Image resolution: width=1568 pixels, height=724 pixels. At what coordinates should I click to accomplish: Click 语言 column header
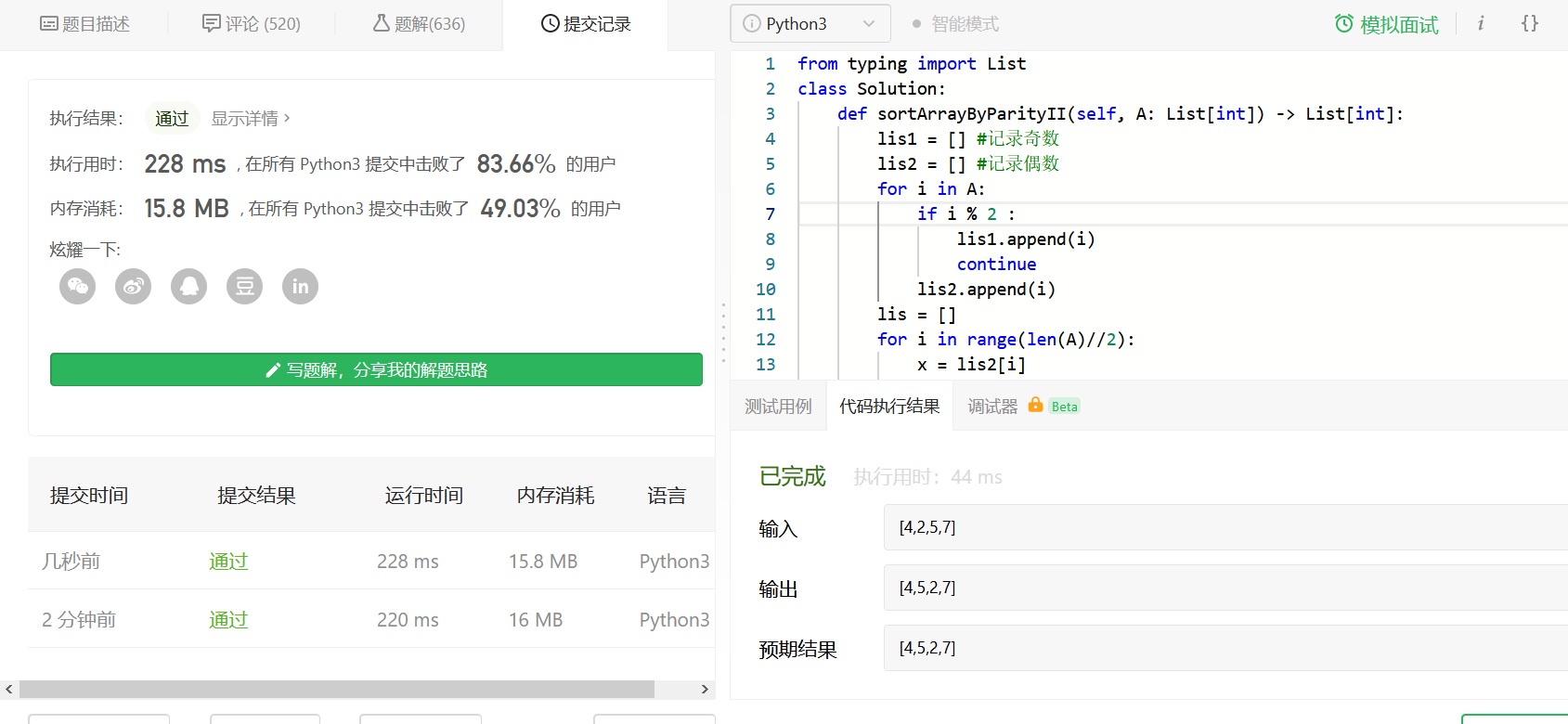point(667,495)
